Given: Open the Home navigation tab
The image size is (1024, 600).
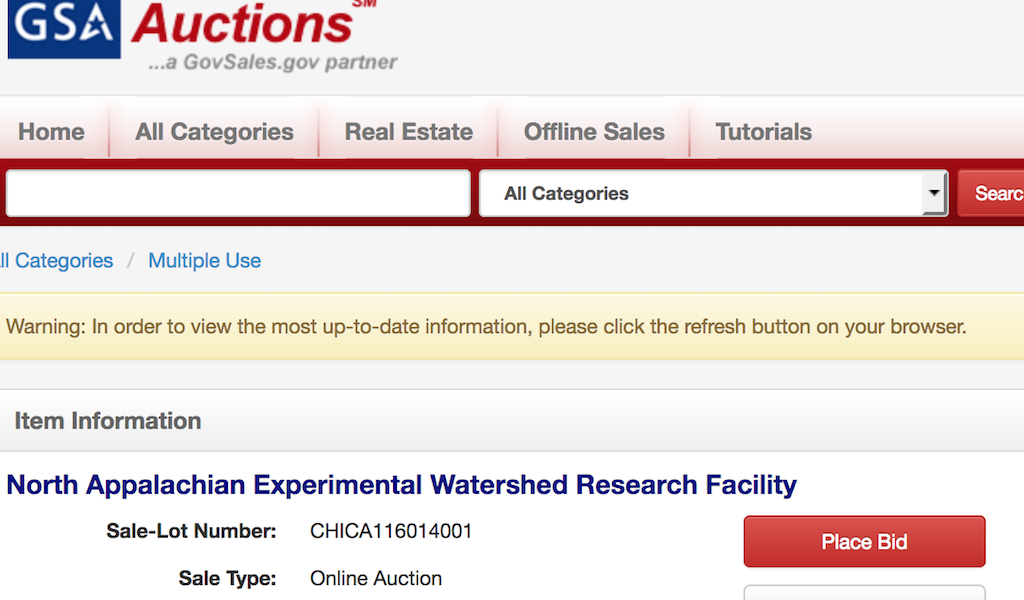Looking at the screenshot, I should [51, 132].
